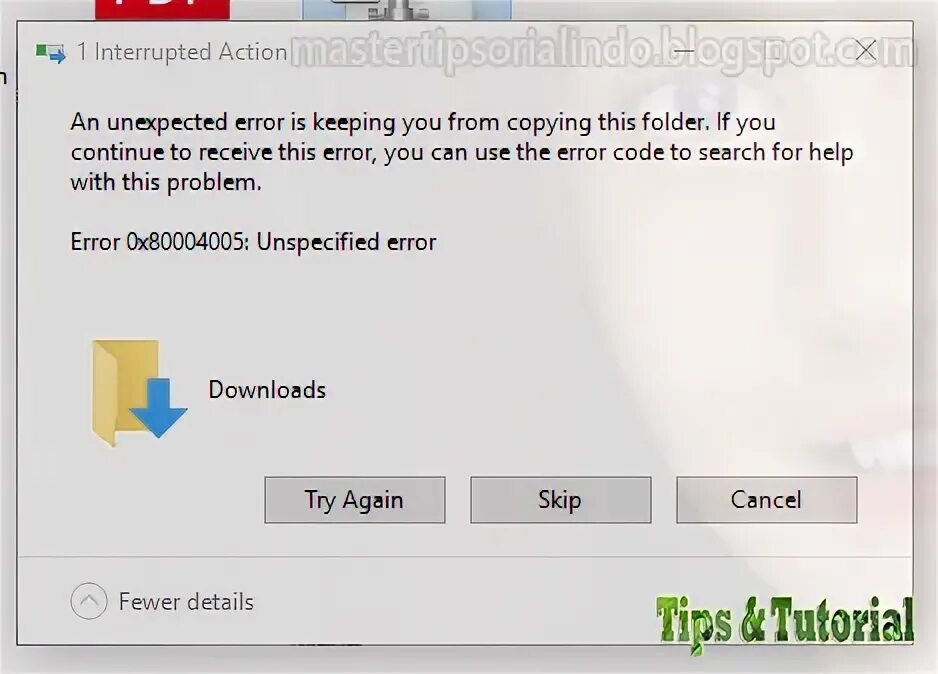Click the blue download arrow on folder
This screenshot has width=938, height=674.
[x=159, y=407]
